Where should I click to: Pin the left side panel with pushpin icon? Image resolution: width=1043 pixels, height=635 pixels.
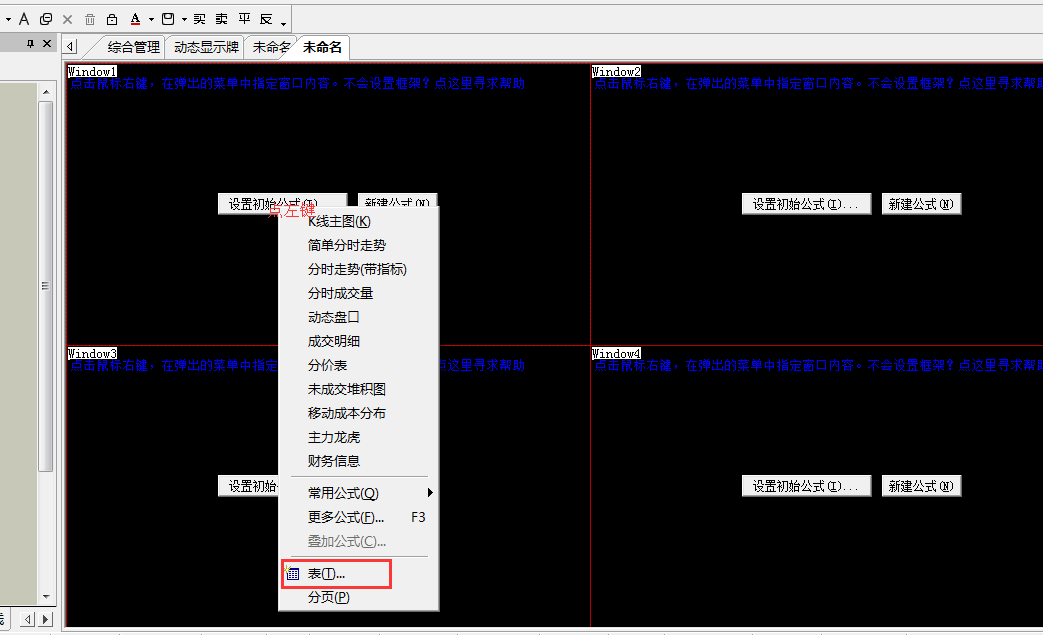30,43
